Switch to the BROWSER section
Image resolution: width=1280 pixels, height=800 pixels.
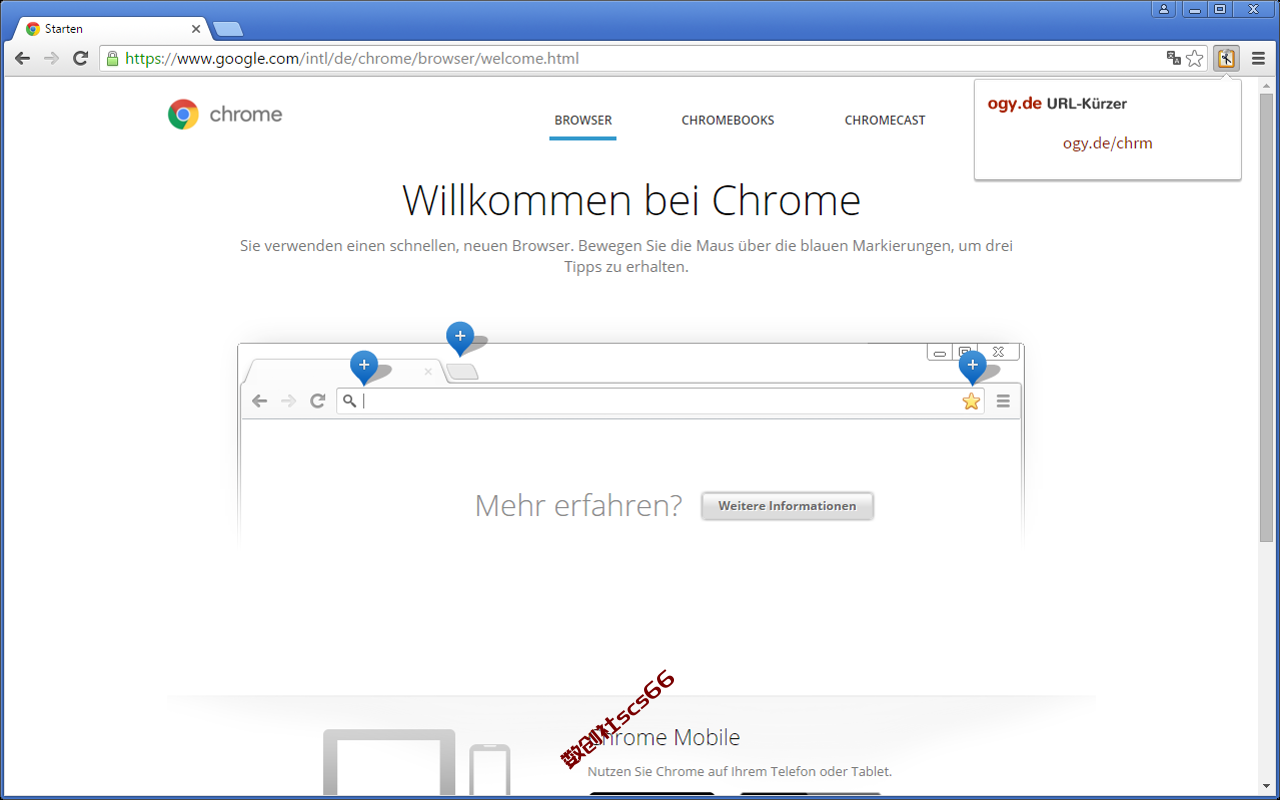coord(583,120)
